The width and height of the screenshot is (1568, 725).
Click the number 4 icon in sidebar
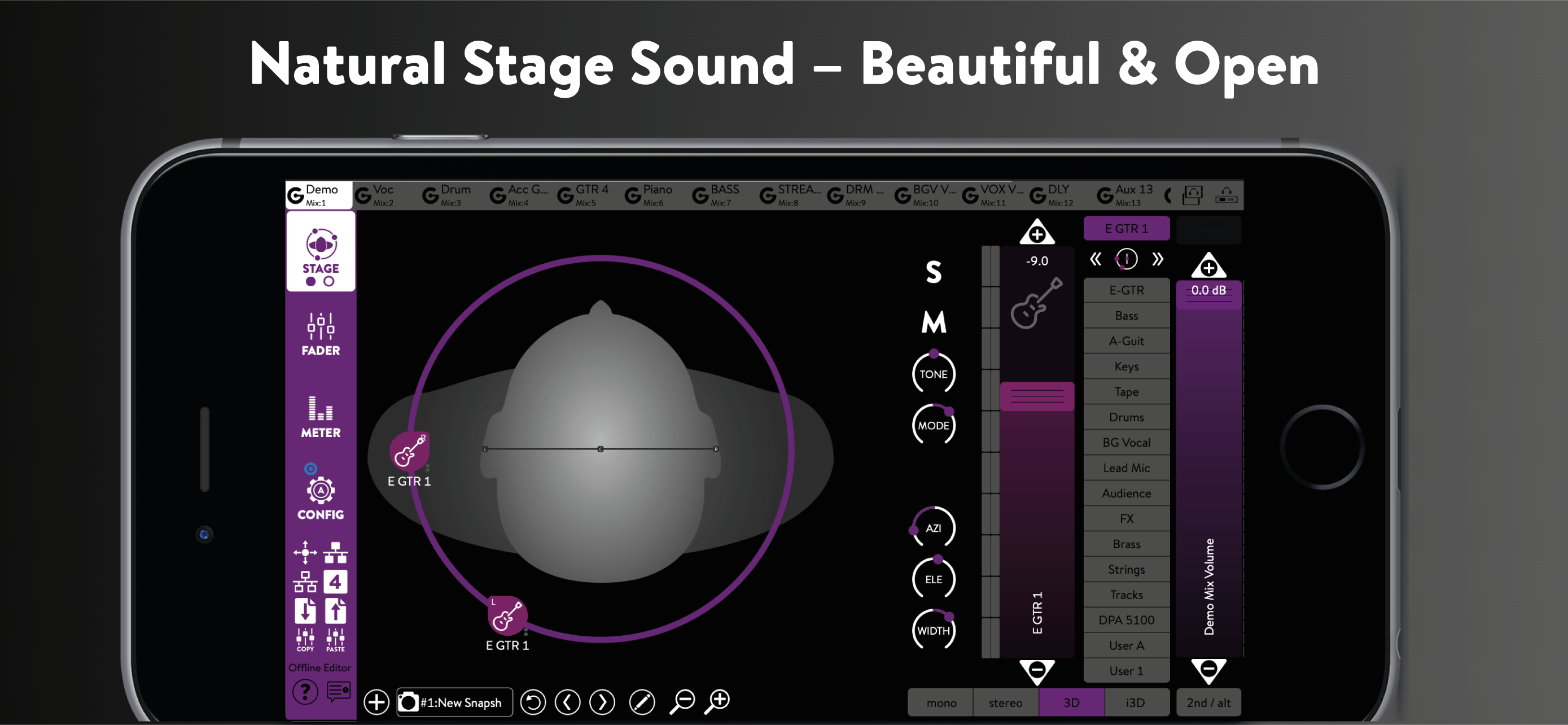point(335,582)
